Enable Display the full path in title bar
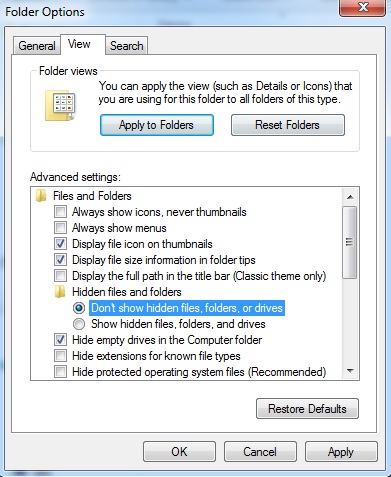391x477 pixels. [x=60, y=276]
